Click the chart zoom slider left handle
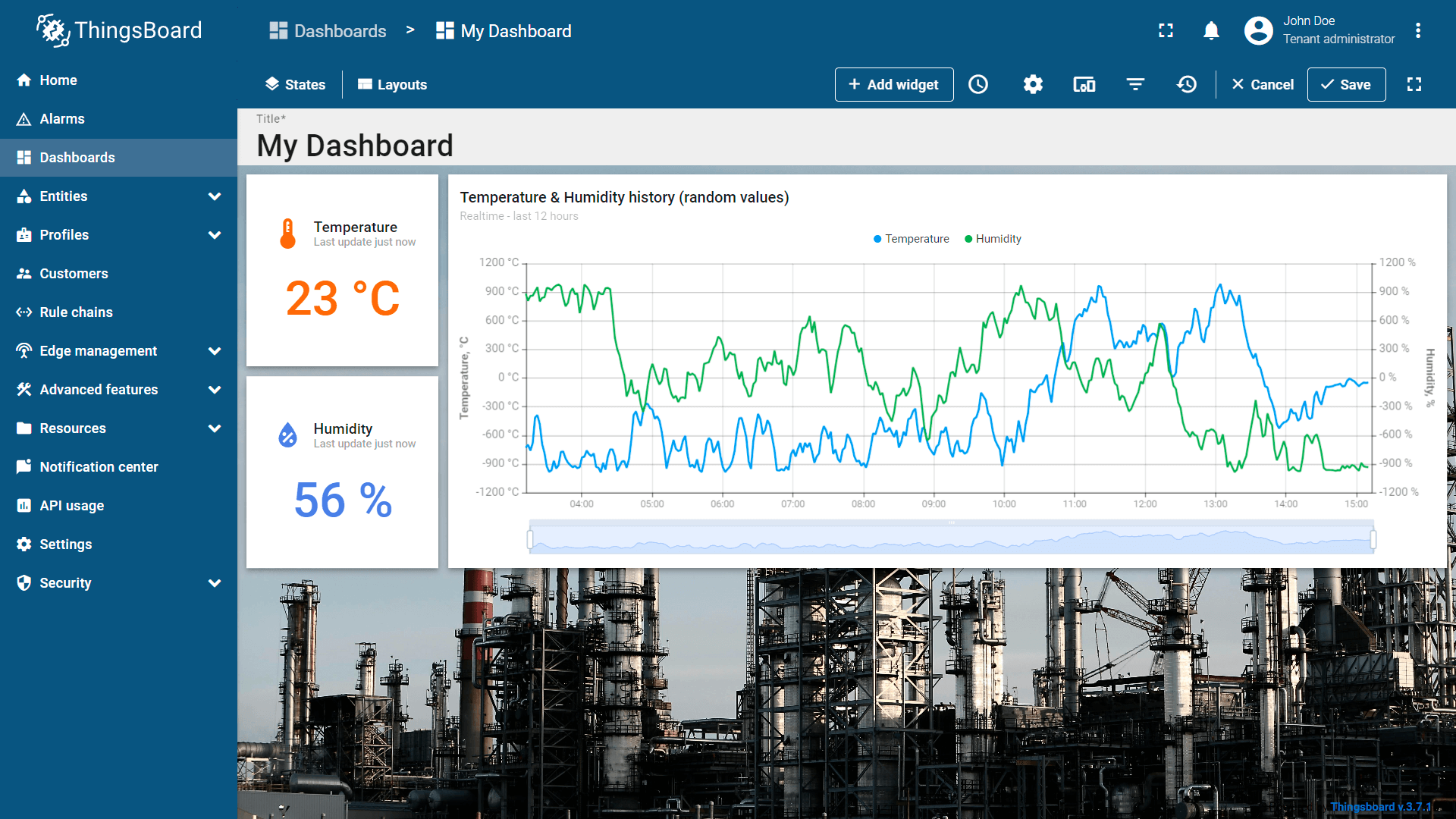1456x819 pixels. [530, 539]
